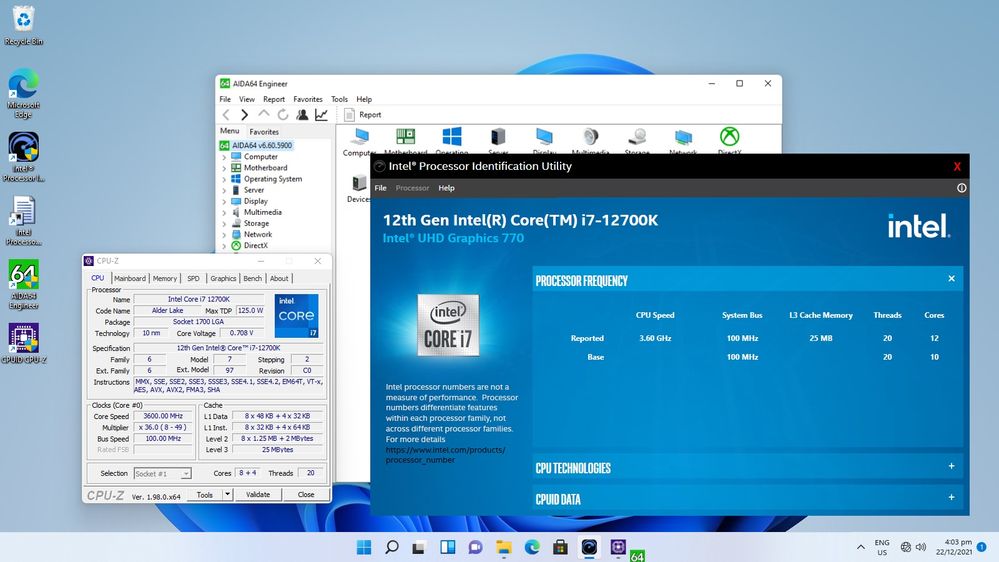The height and width of the screenshot is (562, 999).
Task: Click AIDA64 toolbar Back arrow
Action: 226,115
